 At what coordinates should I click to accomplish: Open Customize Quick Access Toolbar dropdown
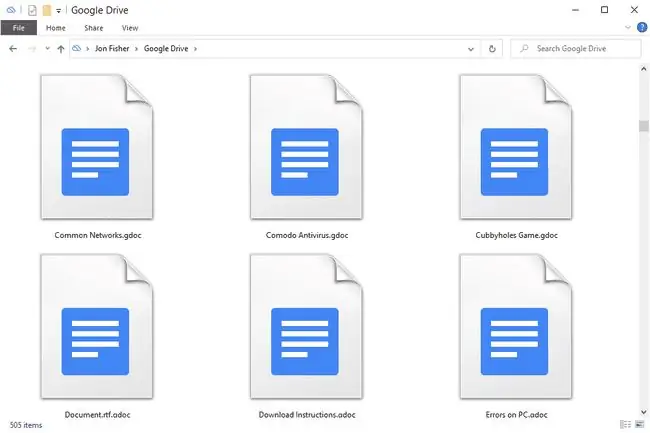click(x=58, y=11)
